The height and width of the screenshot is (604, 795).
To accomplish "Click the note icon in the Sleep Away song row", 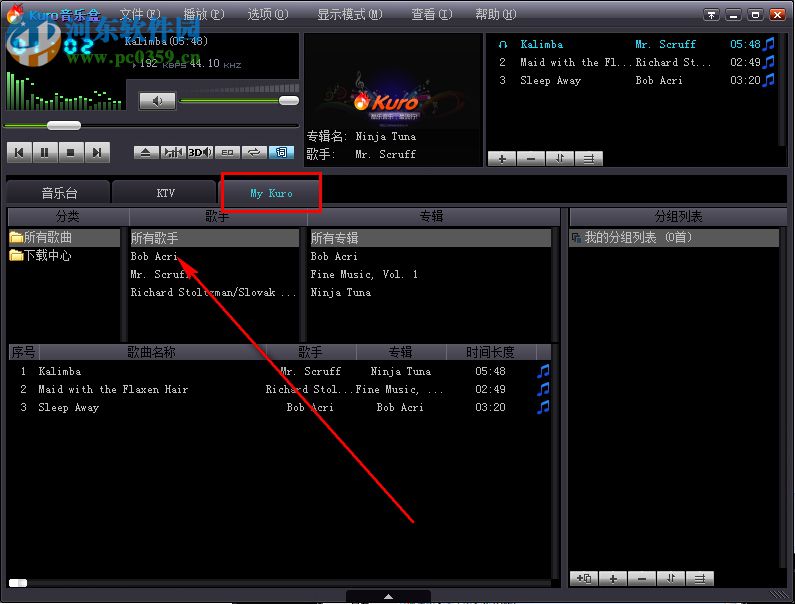I will (543, 407).
